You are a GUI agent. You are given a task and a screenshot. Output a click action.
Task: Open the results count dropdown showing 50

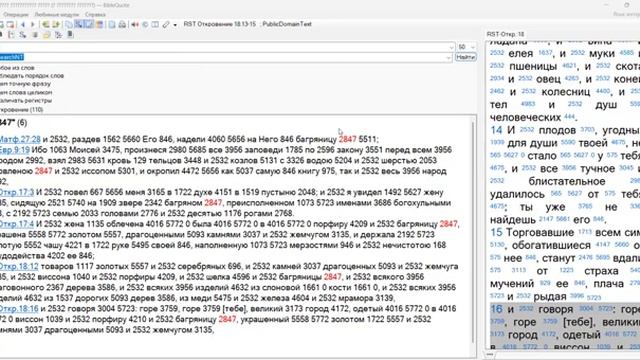point(473,47)
